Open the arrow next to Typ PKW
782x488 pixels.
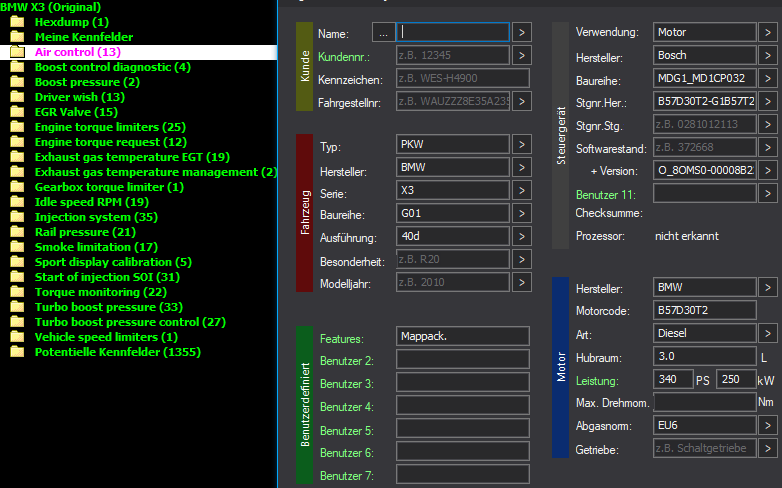point(522,144)
